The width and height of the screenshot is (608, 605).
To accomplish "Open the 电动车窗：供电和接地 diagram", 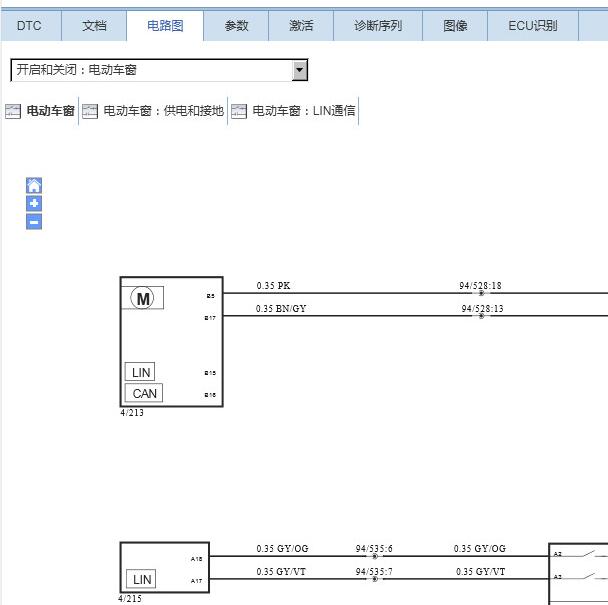I will click(164, 111).
